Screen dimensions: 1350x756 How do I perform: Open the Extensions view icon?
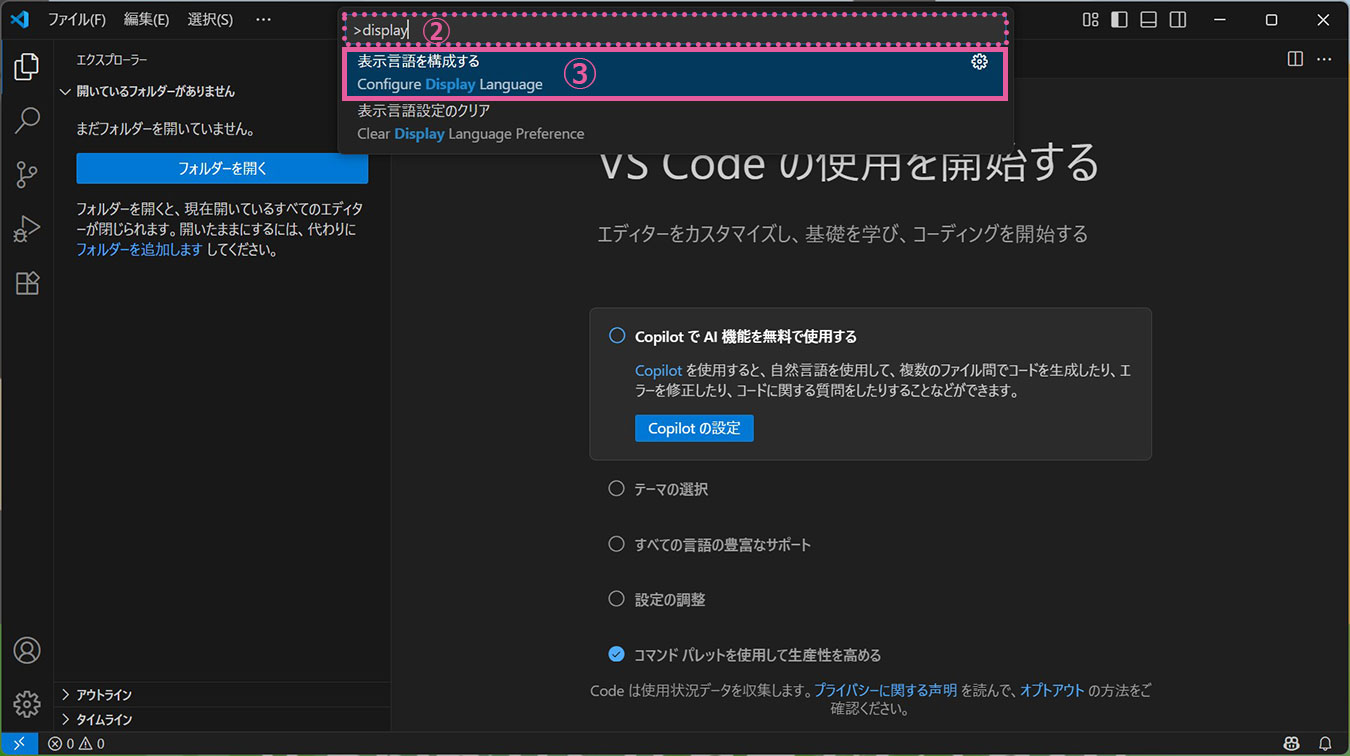[x=27, y=283]
